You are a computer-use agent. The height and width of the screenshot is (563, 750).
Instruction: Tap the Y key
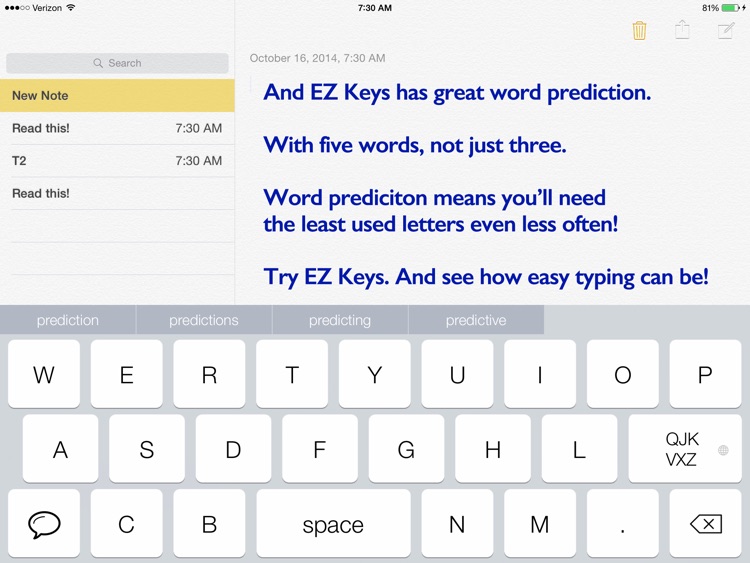tap(375, 375)
